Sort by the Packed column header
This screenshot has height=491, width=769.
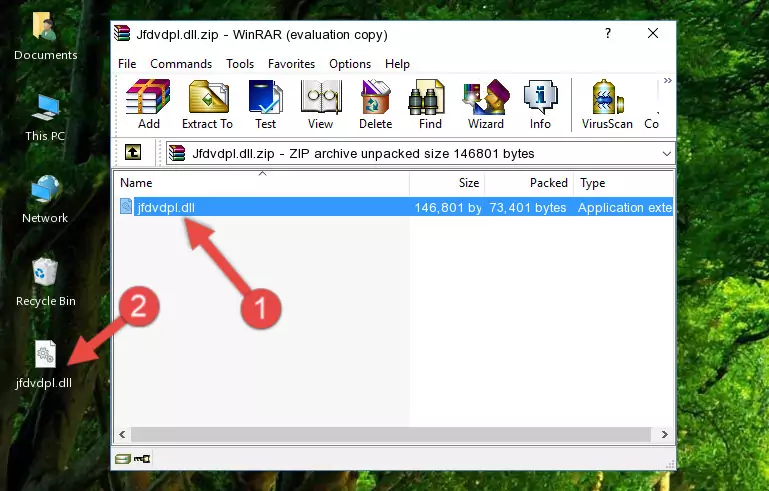click(529, 182)
